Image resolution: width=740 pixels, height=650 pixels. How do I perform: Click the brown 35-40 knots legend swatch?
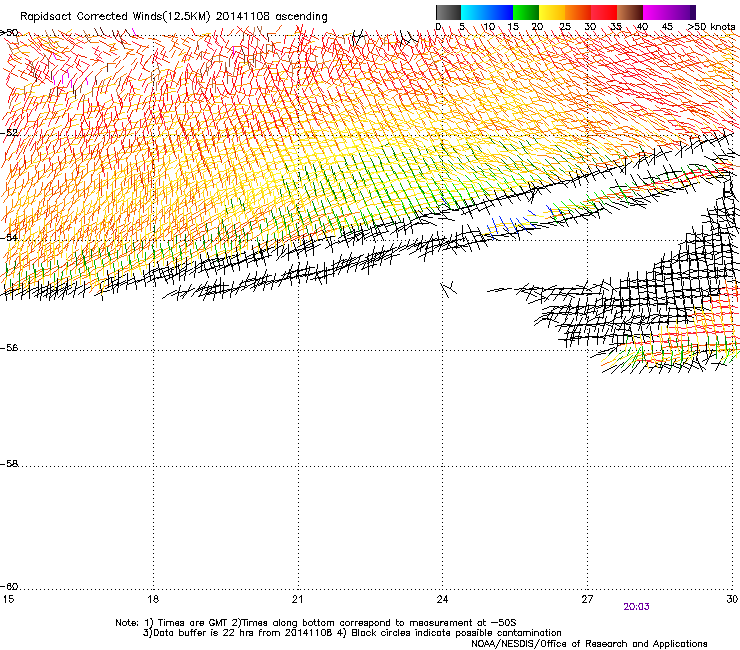coord(630,12)
